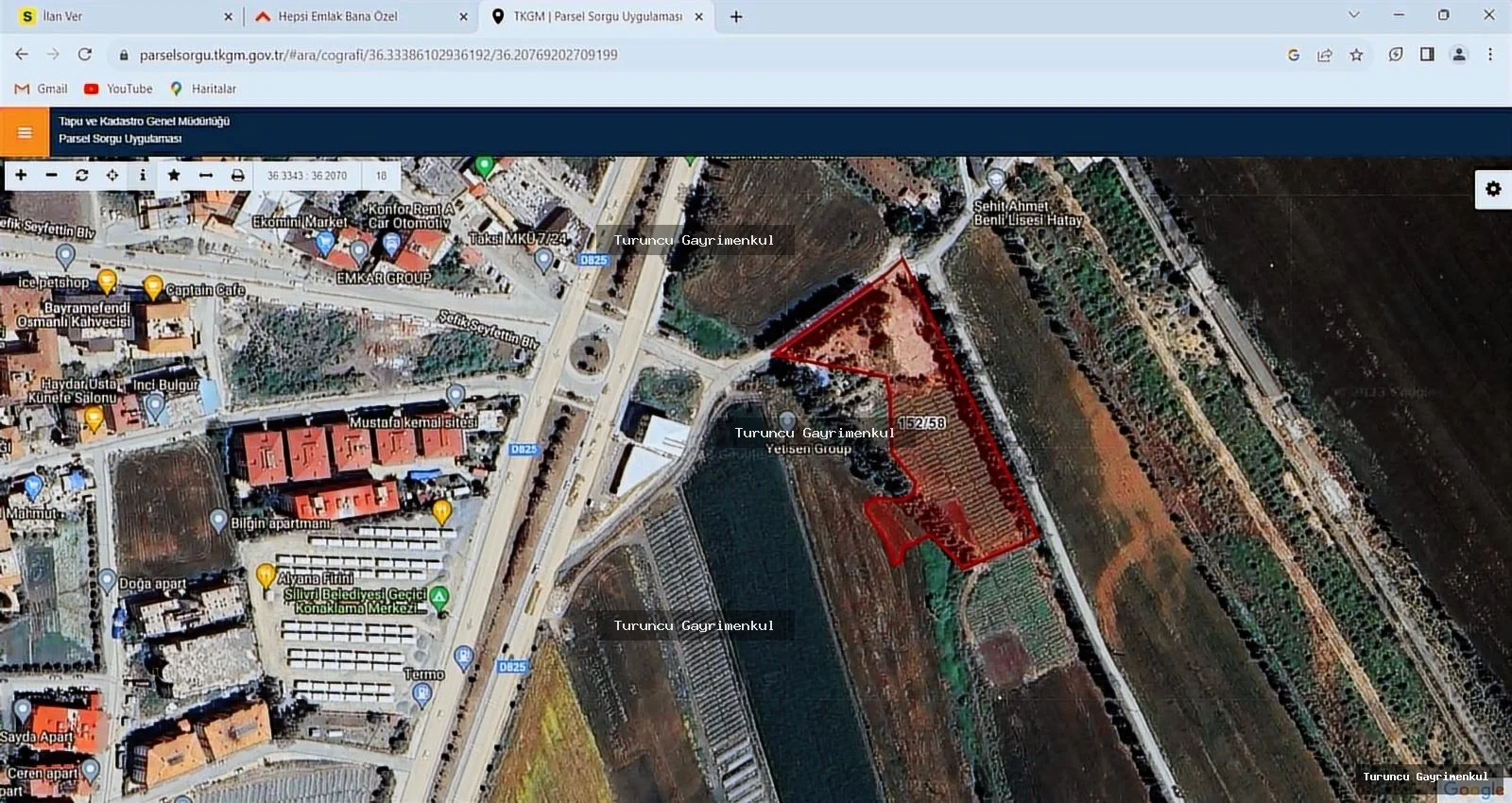Image resolution: width=1512 pixels, height=803 pixels.
Task: Open the Gmail bookmark
Action: [x=42, y=89]
